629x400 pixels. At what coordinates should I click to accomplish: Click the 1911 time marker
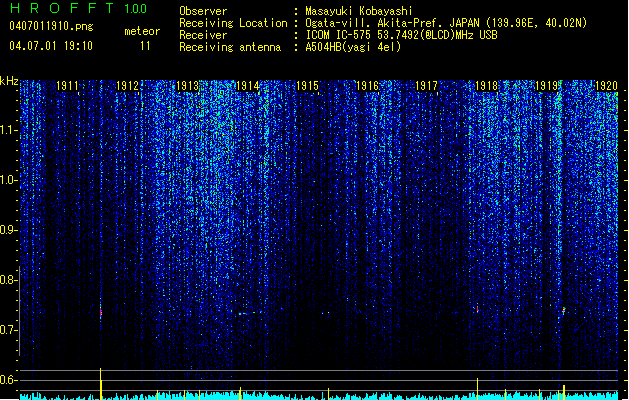67,86
